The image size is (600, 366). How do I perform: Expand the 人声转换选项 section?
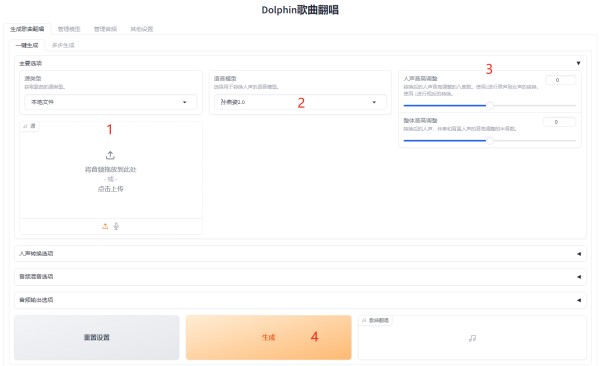300,253
